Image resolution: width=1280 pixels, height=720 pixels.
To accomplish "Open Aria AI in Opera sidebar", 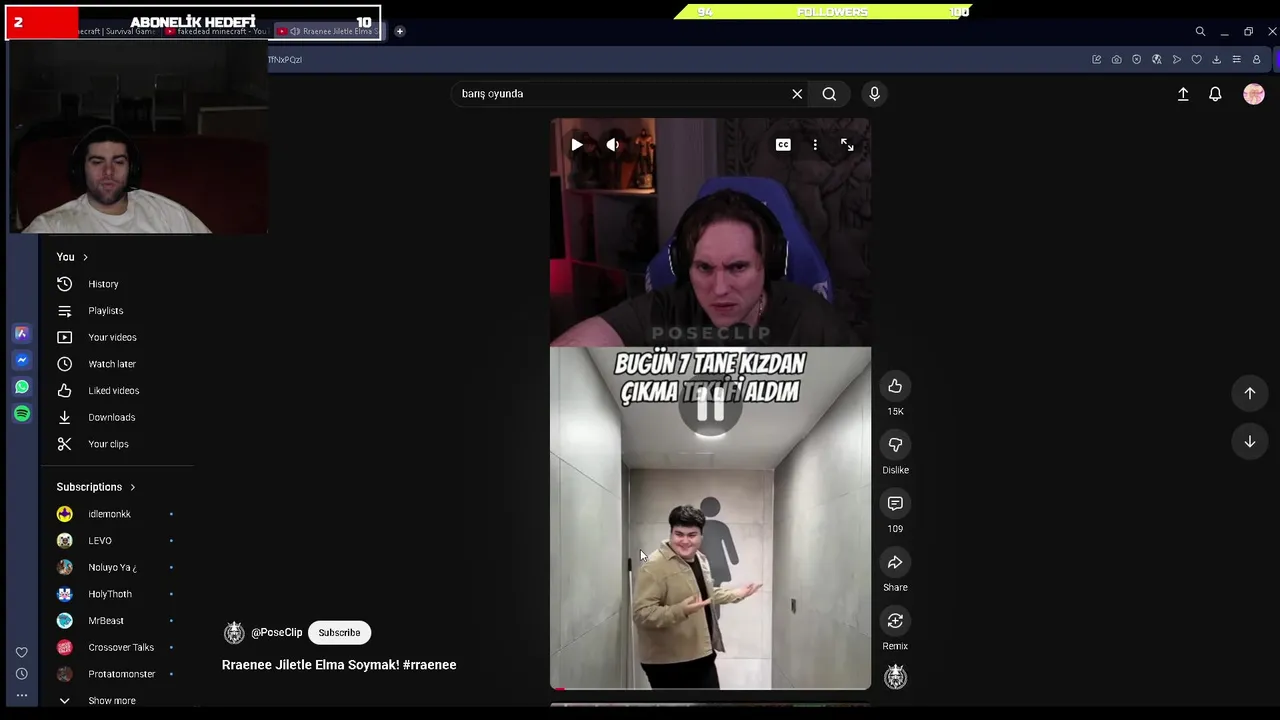I will click(22, 333).
